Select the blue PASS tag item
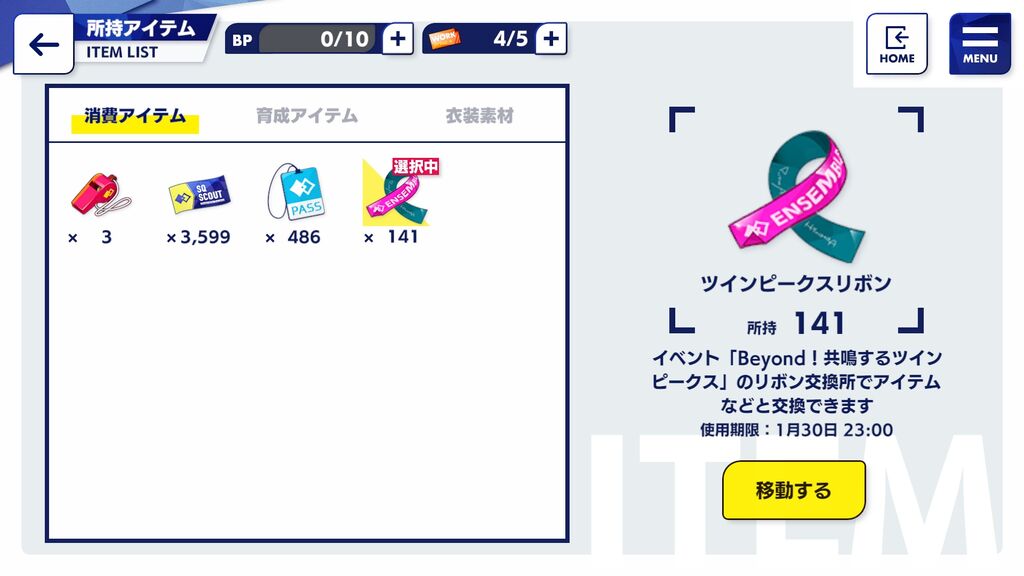 296,191
